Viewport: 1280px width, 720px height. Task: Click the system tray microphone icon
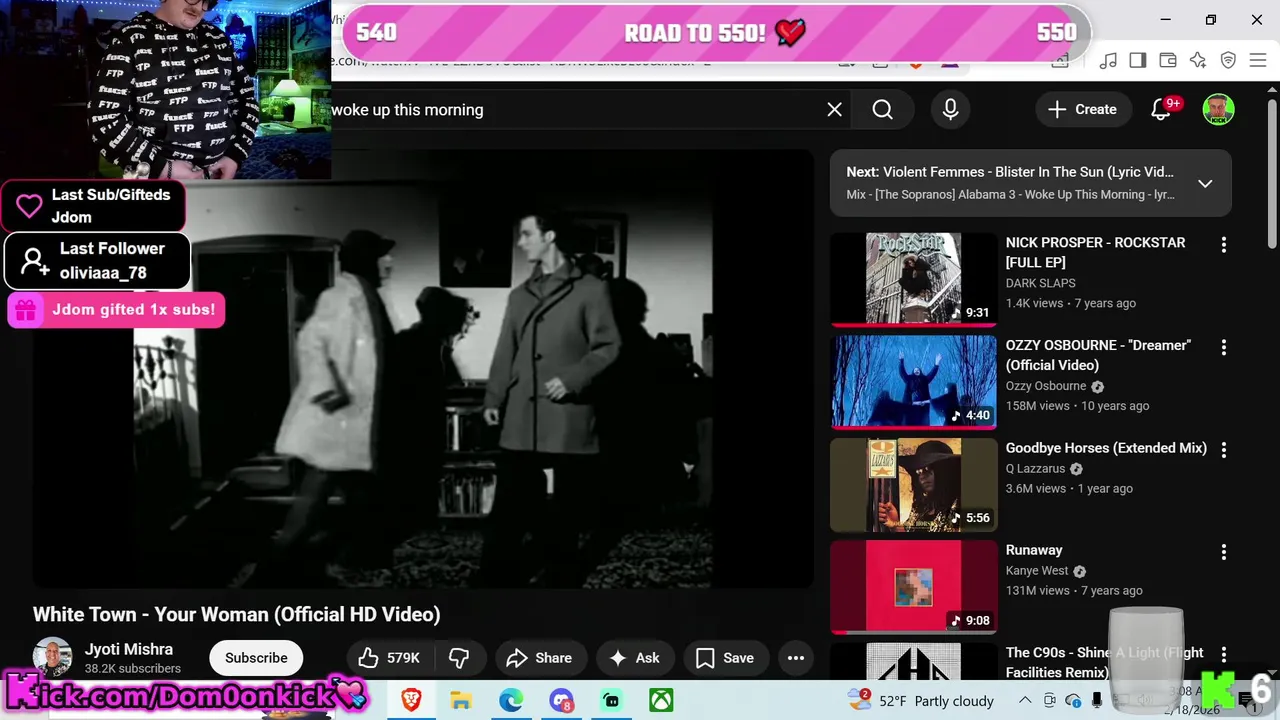pos(1097,700)
